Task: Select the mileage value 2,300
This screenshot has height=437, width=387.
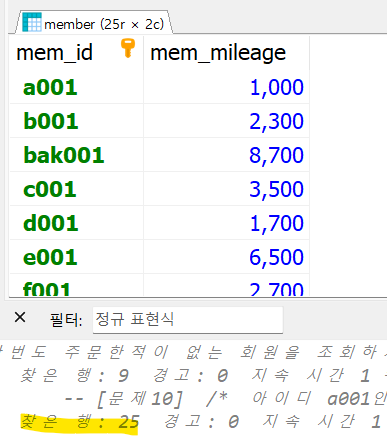Action: [x=226, y=121]
